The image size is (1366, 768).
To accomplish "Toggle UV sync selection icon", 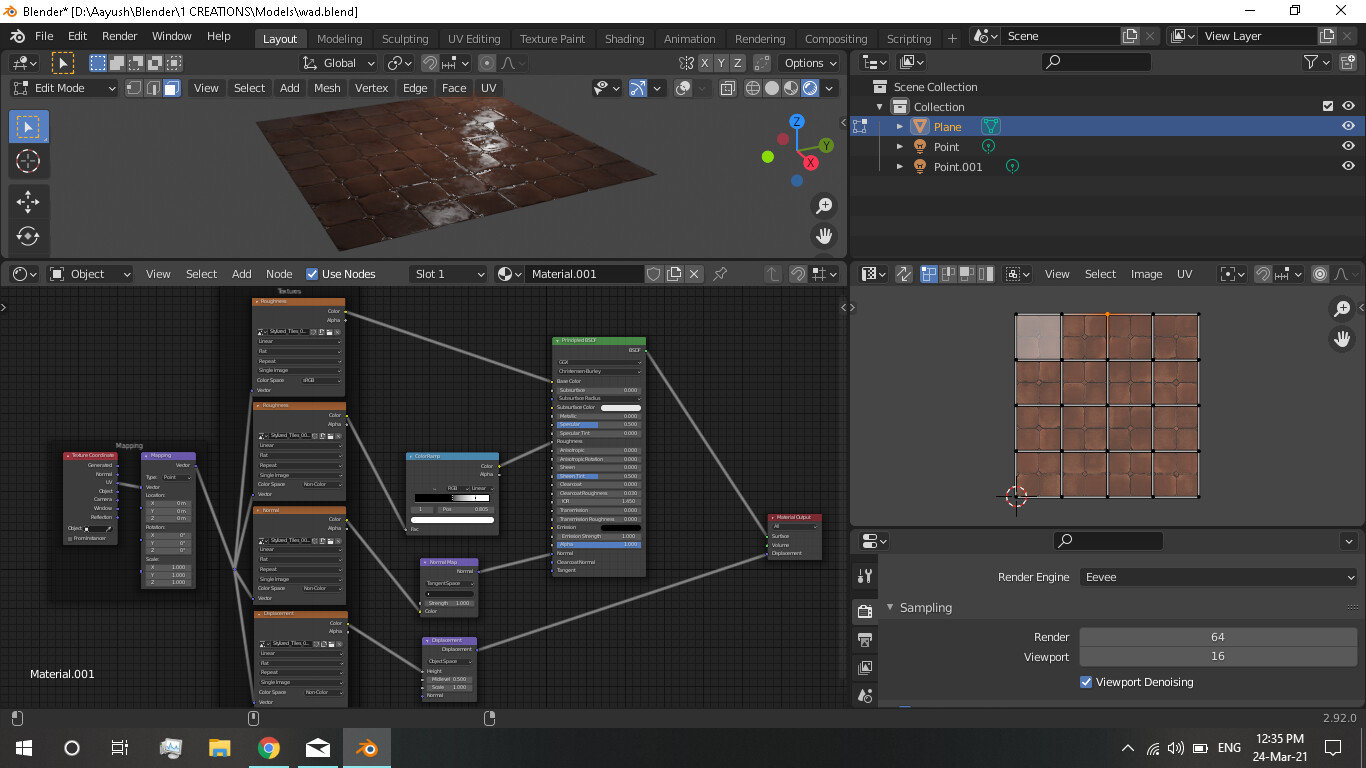I will 904,274.
